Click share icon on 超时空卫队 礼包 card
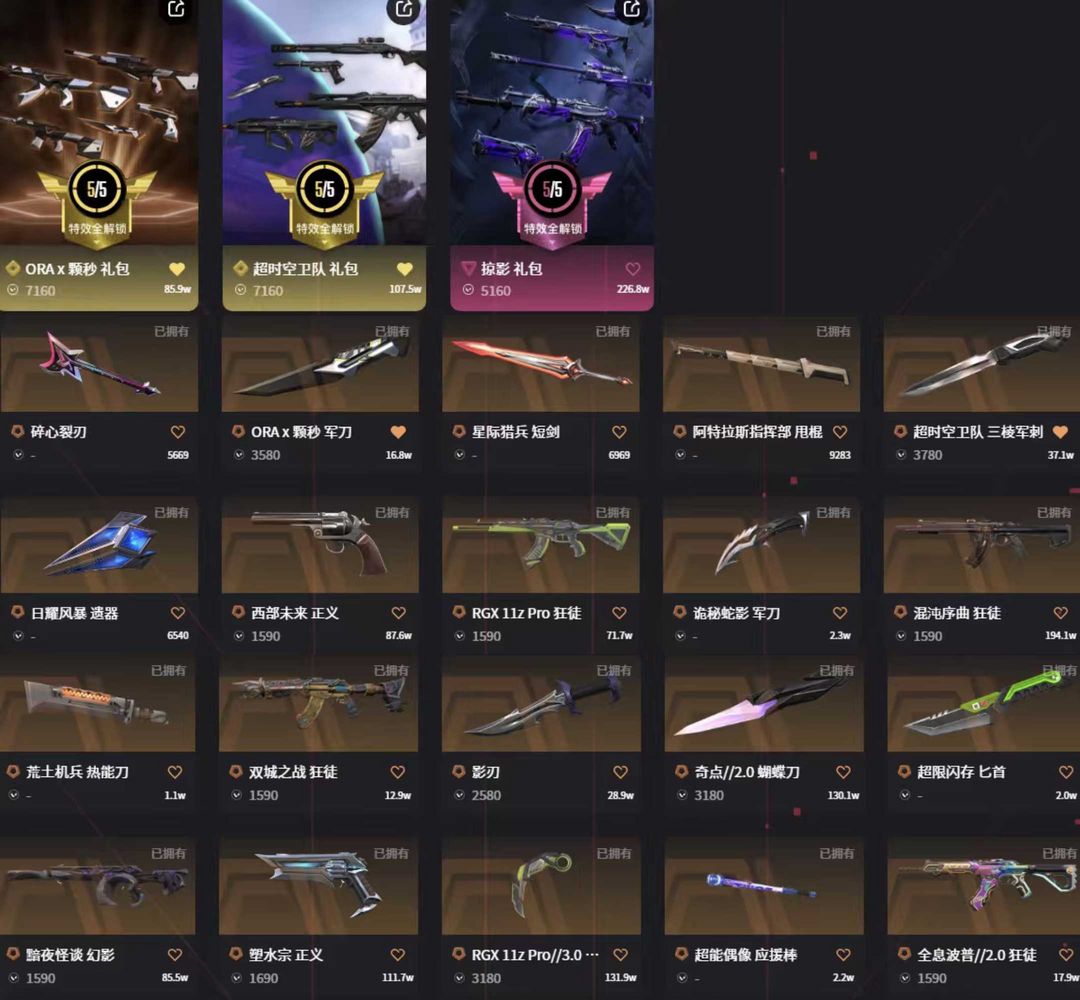This screenshot has height=1000, width=1080. (404, 10)
